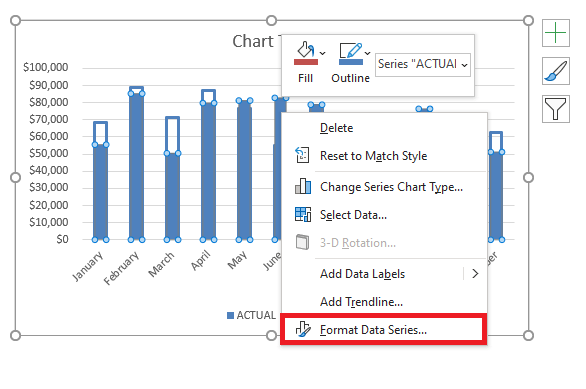Image resolution: width=586 pixels, height=389 pixels.
Task: Select the May data bar
Action: point(244,170)
